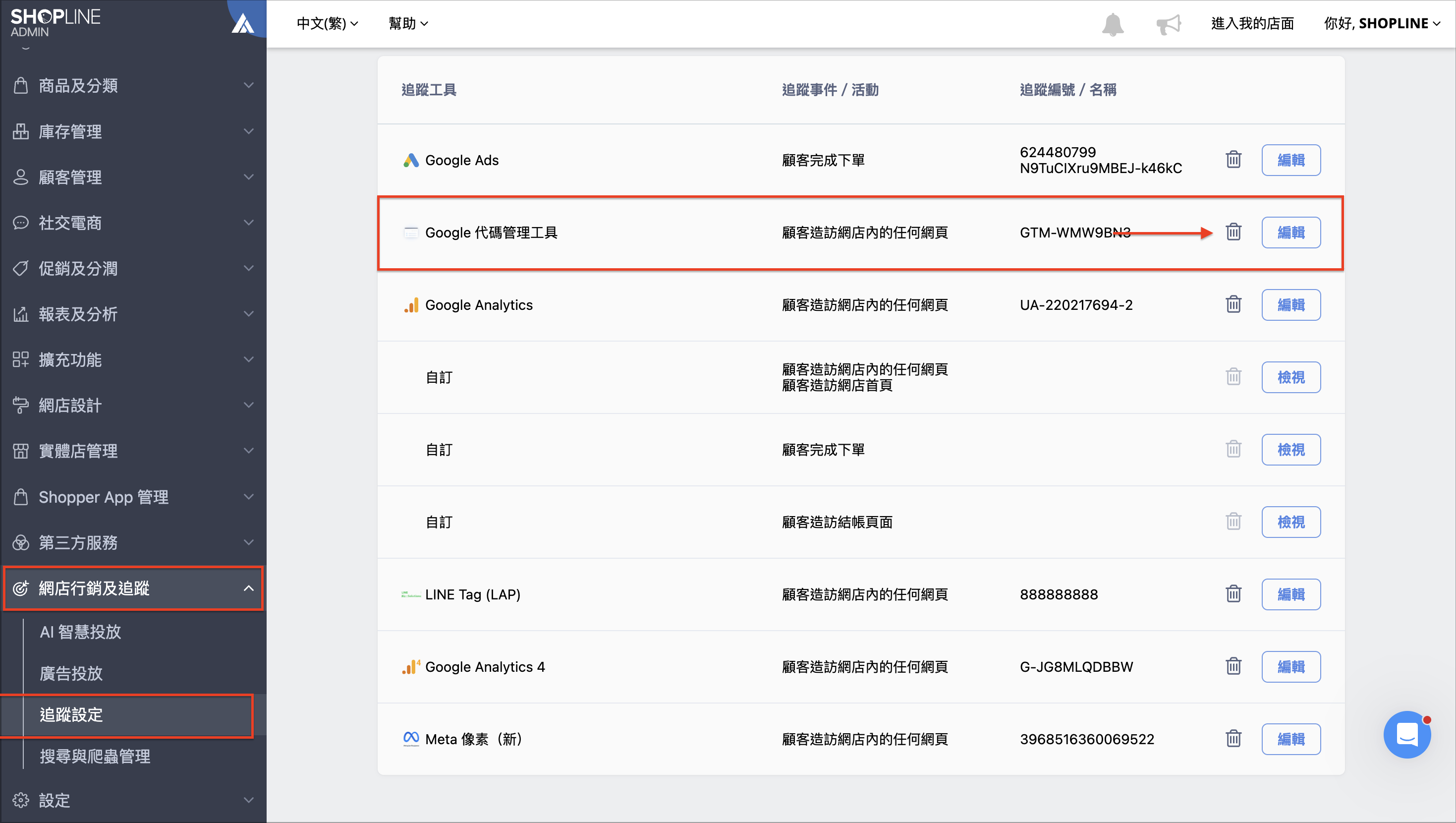
Task: Open the 幫助 help dropdown
Action: (x=408, y=24)
